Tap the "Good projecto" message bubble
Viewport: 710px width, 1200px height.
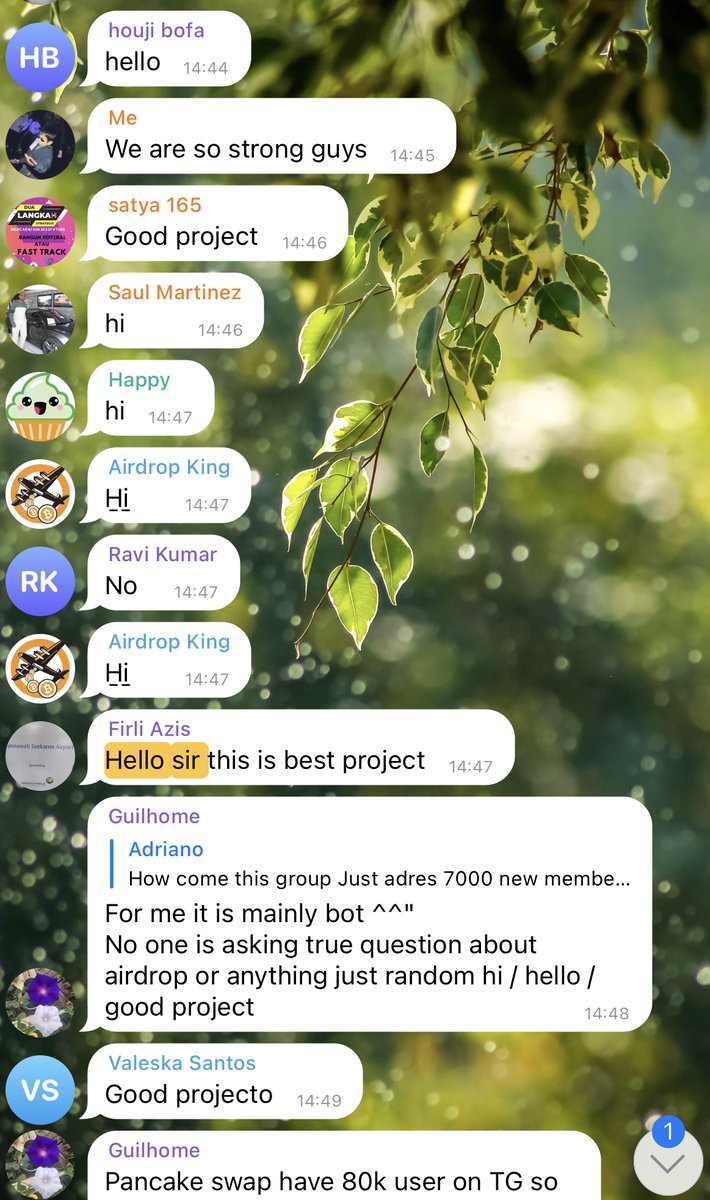tap(225, 1082)
